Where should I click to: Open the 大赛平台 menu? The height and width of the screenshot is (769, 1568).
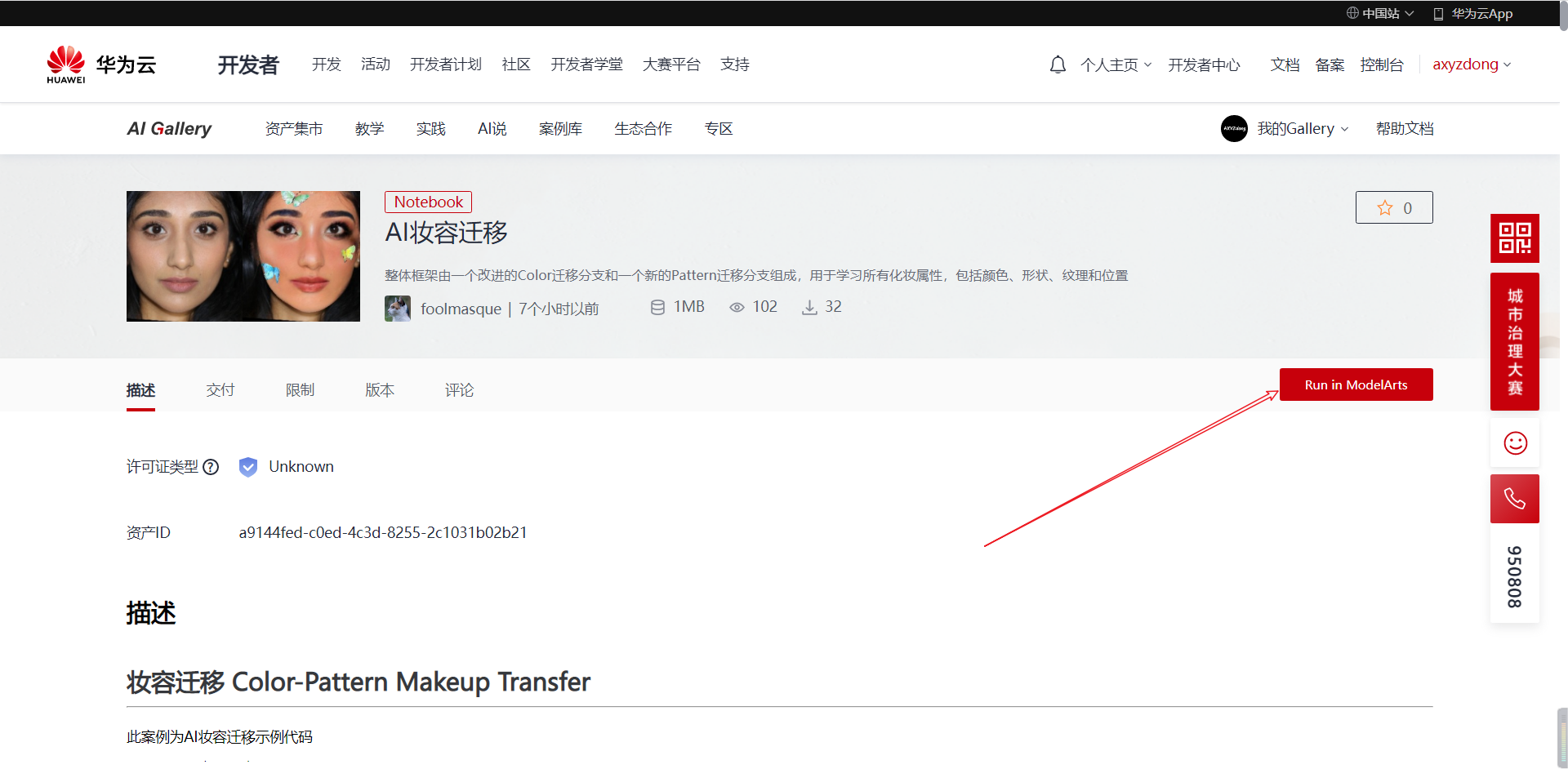(671, 64)
